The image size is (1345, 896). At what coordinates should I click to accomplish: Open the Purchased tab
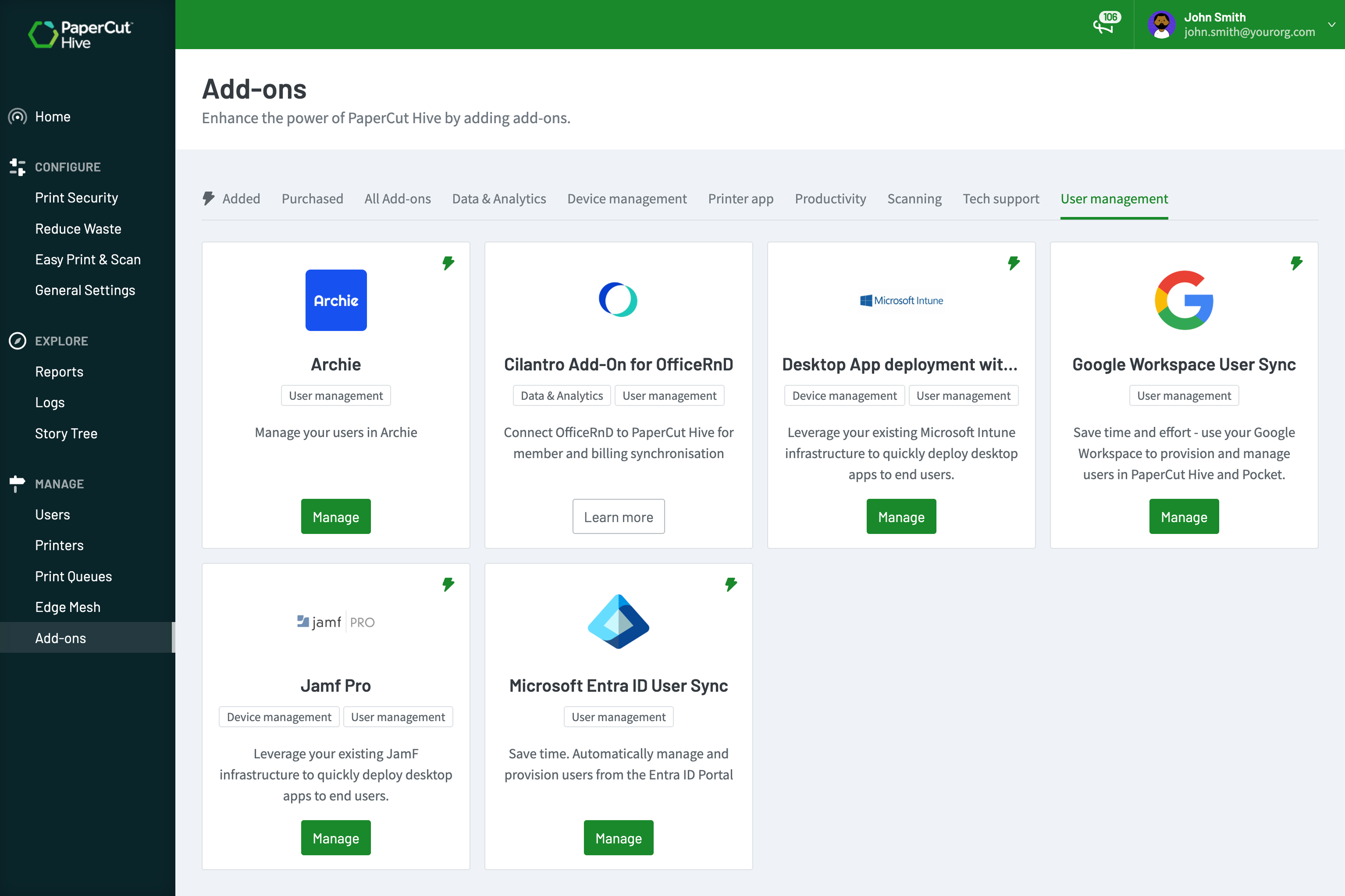[x=312, y=198]
